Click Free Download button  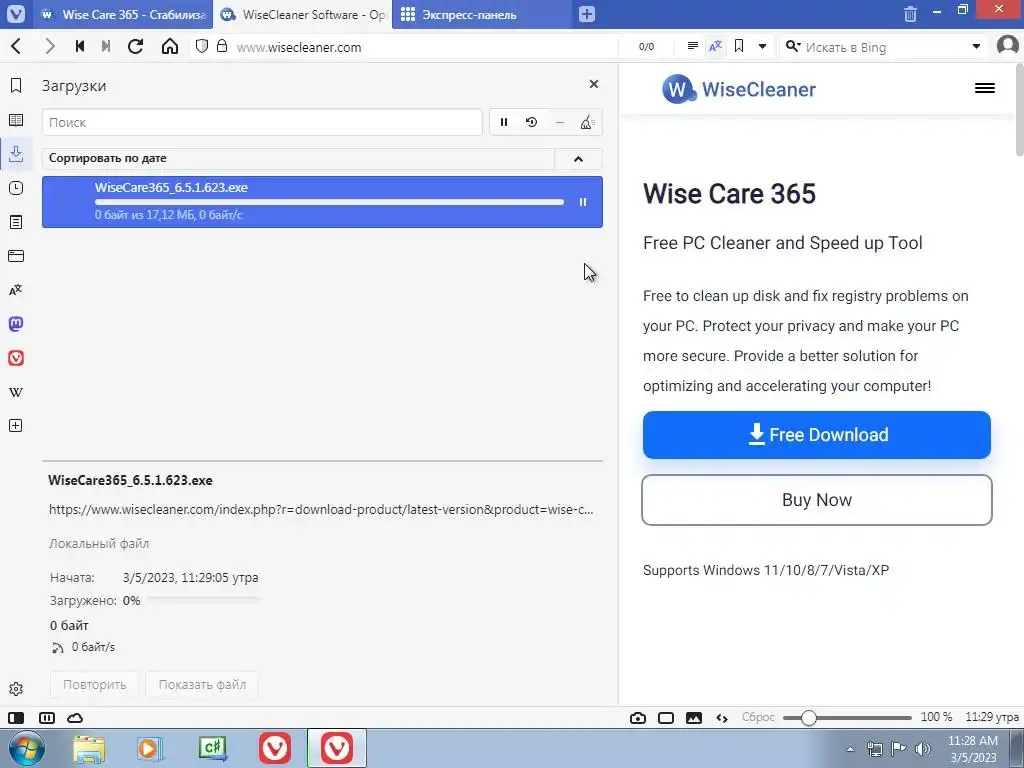(816, 435)
